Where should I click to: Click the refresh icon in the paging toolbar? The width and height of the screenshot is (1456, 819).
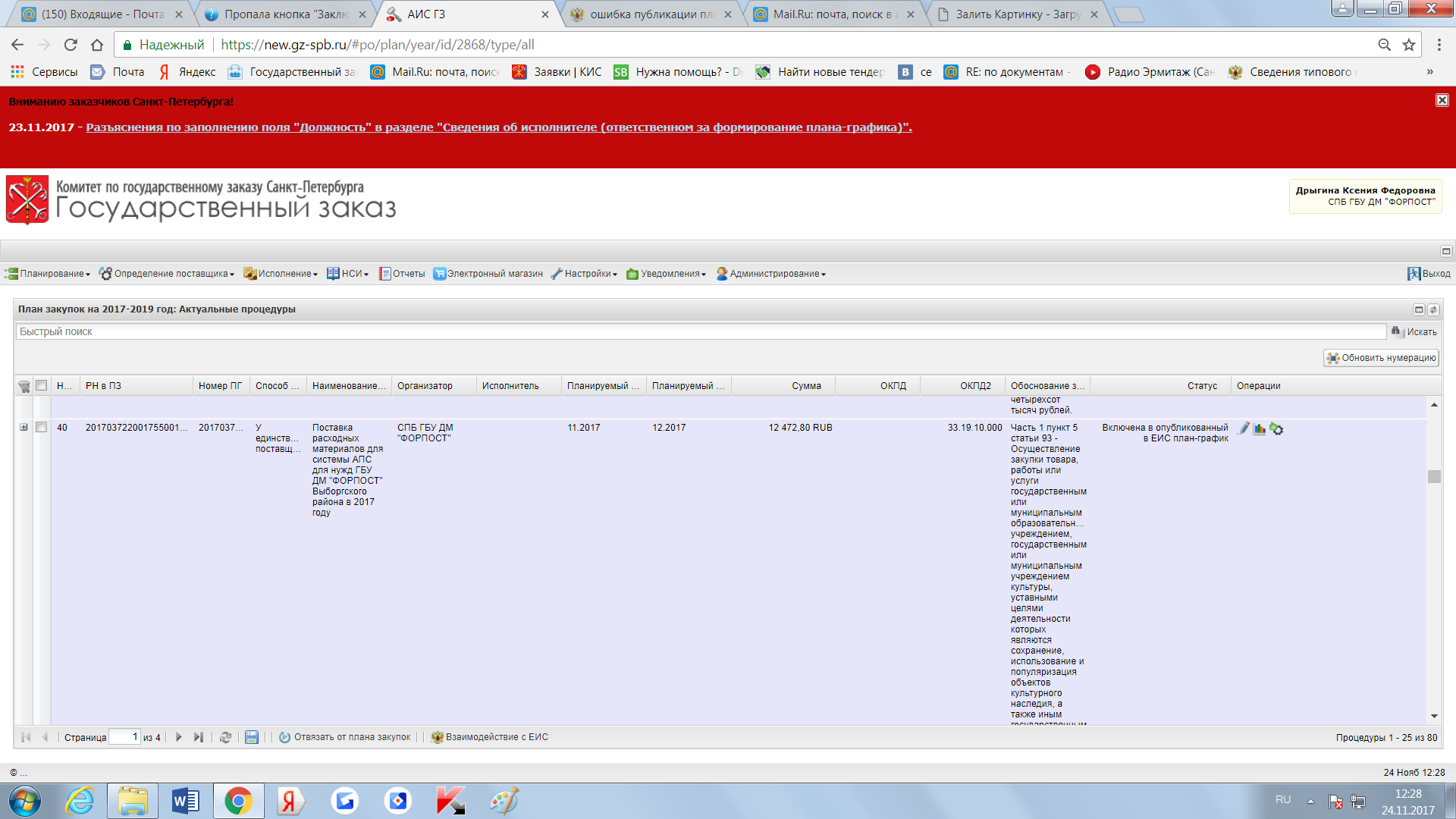click(225, 737)
